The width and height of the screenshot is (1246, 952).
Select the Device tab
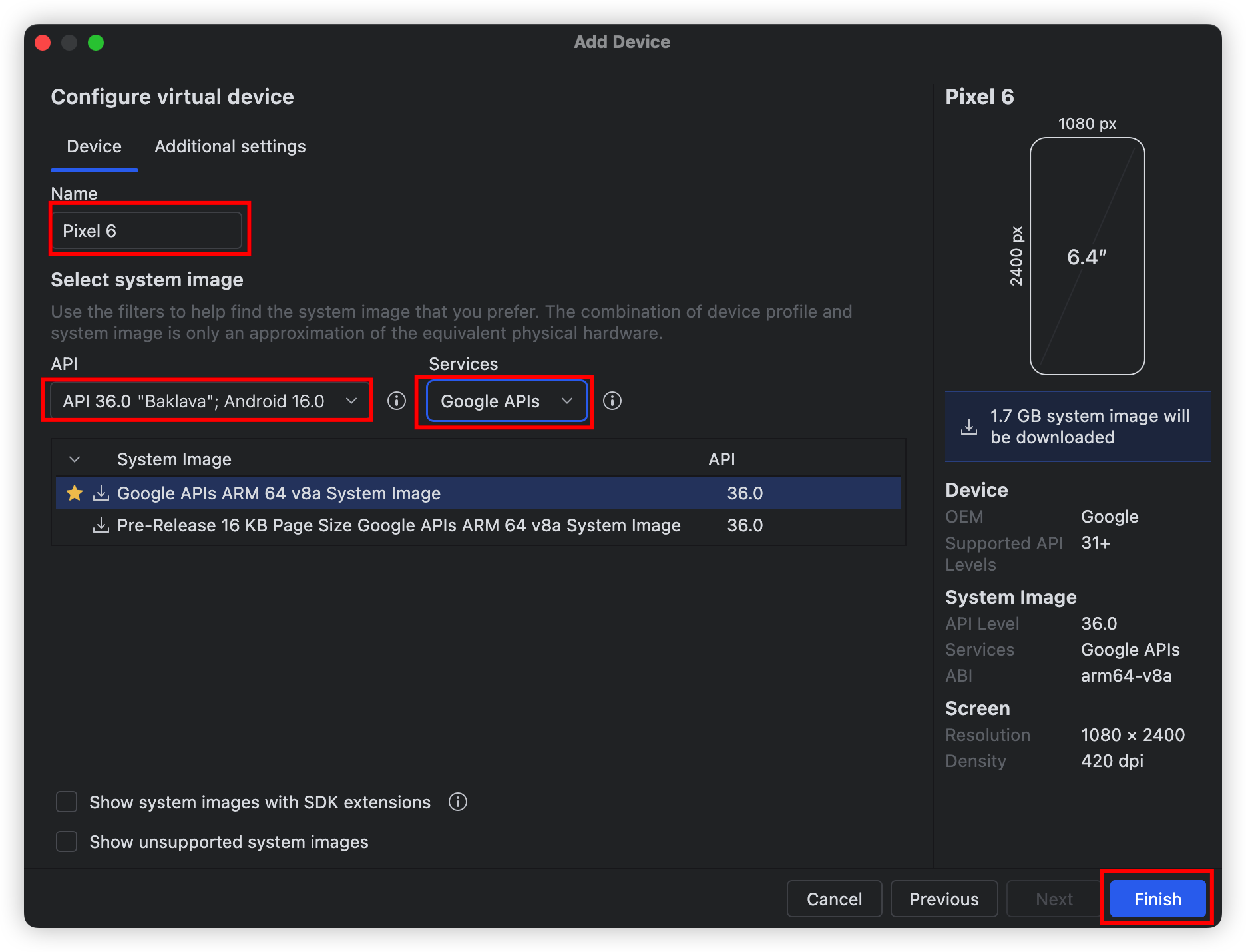(x=94, y=146)
